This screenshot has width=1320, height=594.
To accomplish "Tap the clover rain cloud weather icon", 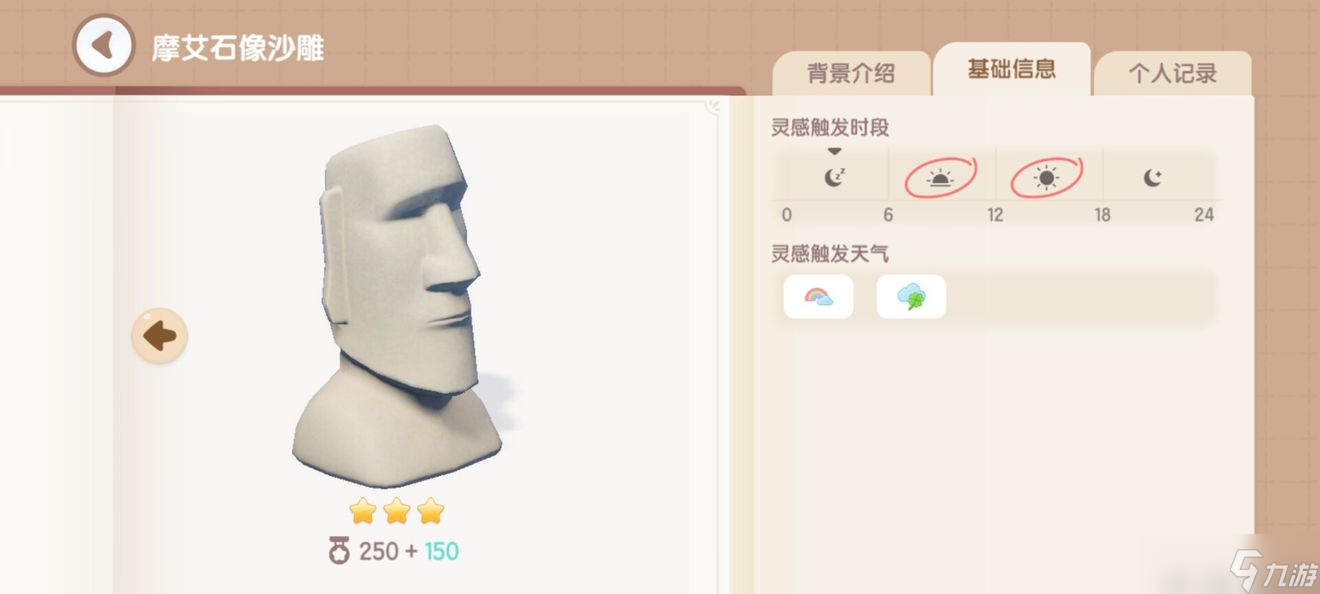I will [x=911, y=297].
